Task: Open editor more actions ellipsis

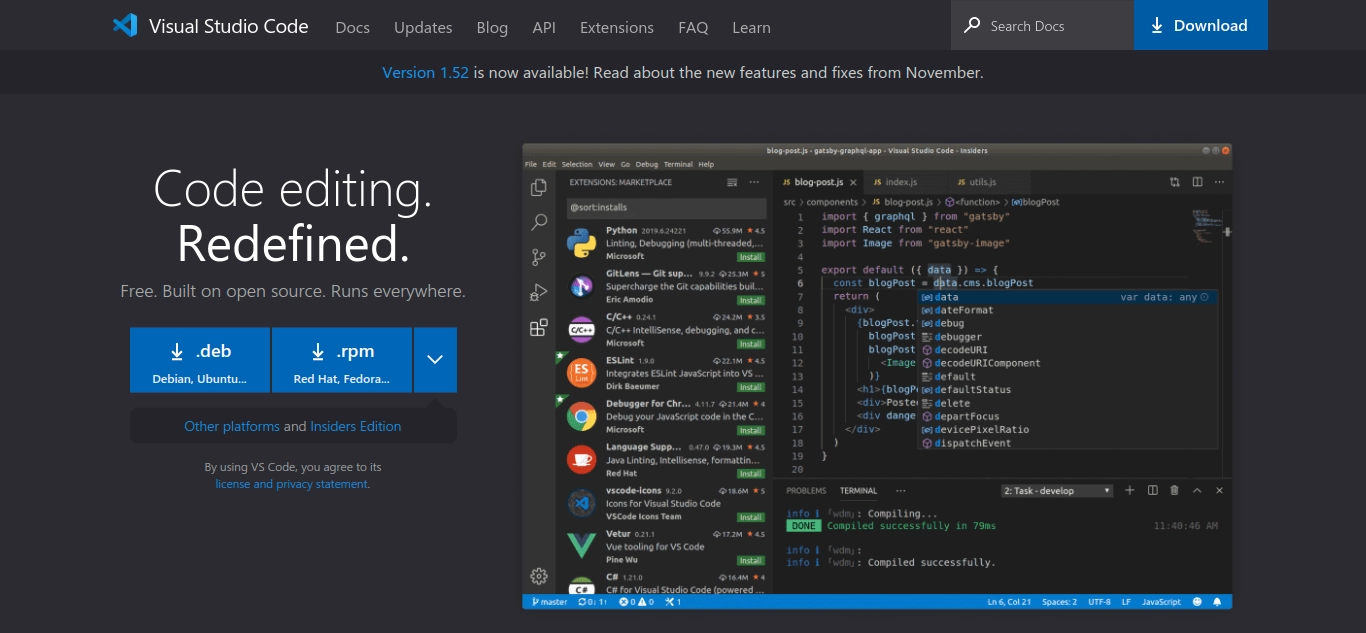Action: (1219, 182)
